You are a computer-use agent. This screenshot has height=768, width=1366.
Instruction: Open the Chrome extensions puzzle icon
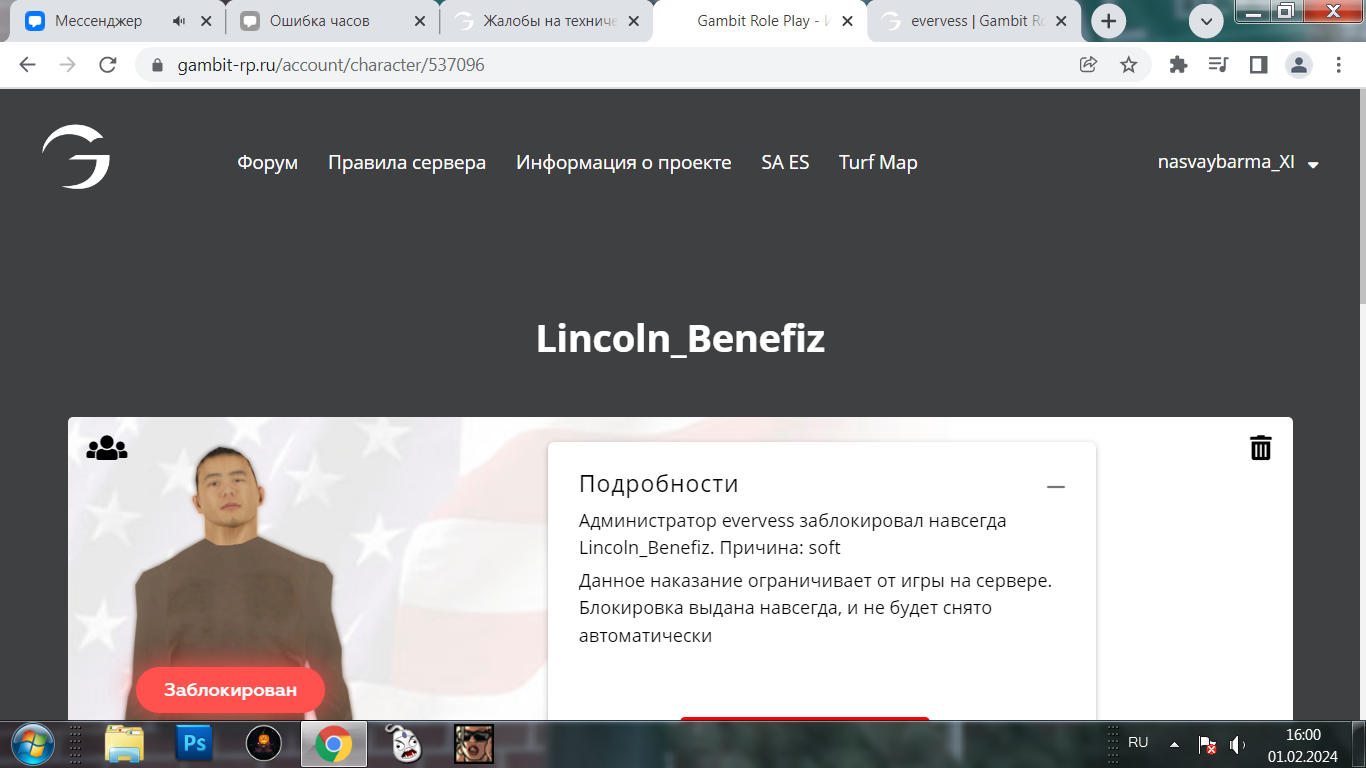(1178, 65)
